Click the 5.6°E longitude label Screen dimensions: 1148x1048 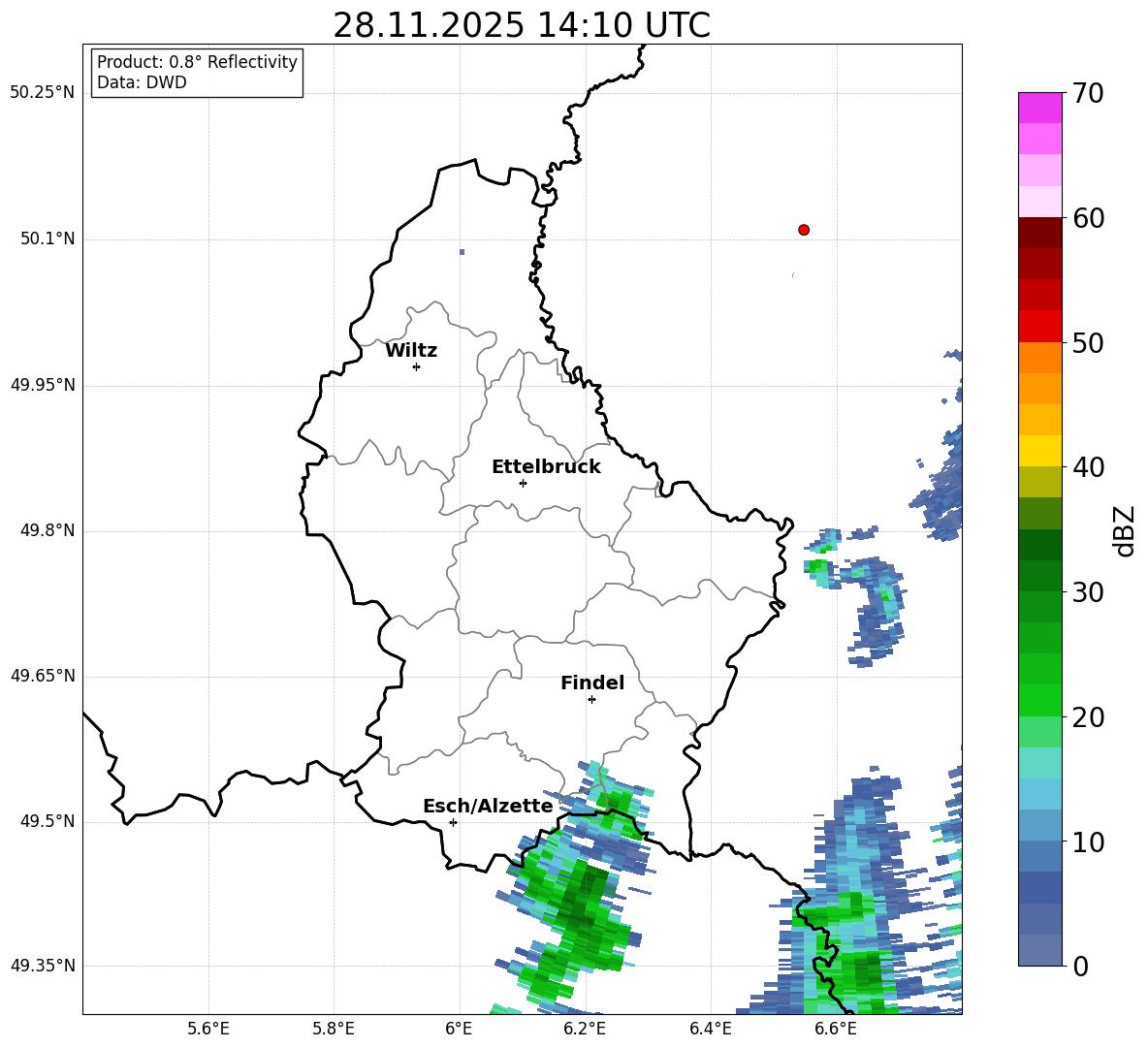(x=208, y=1029)
